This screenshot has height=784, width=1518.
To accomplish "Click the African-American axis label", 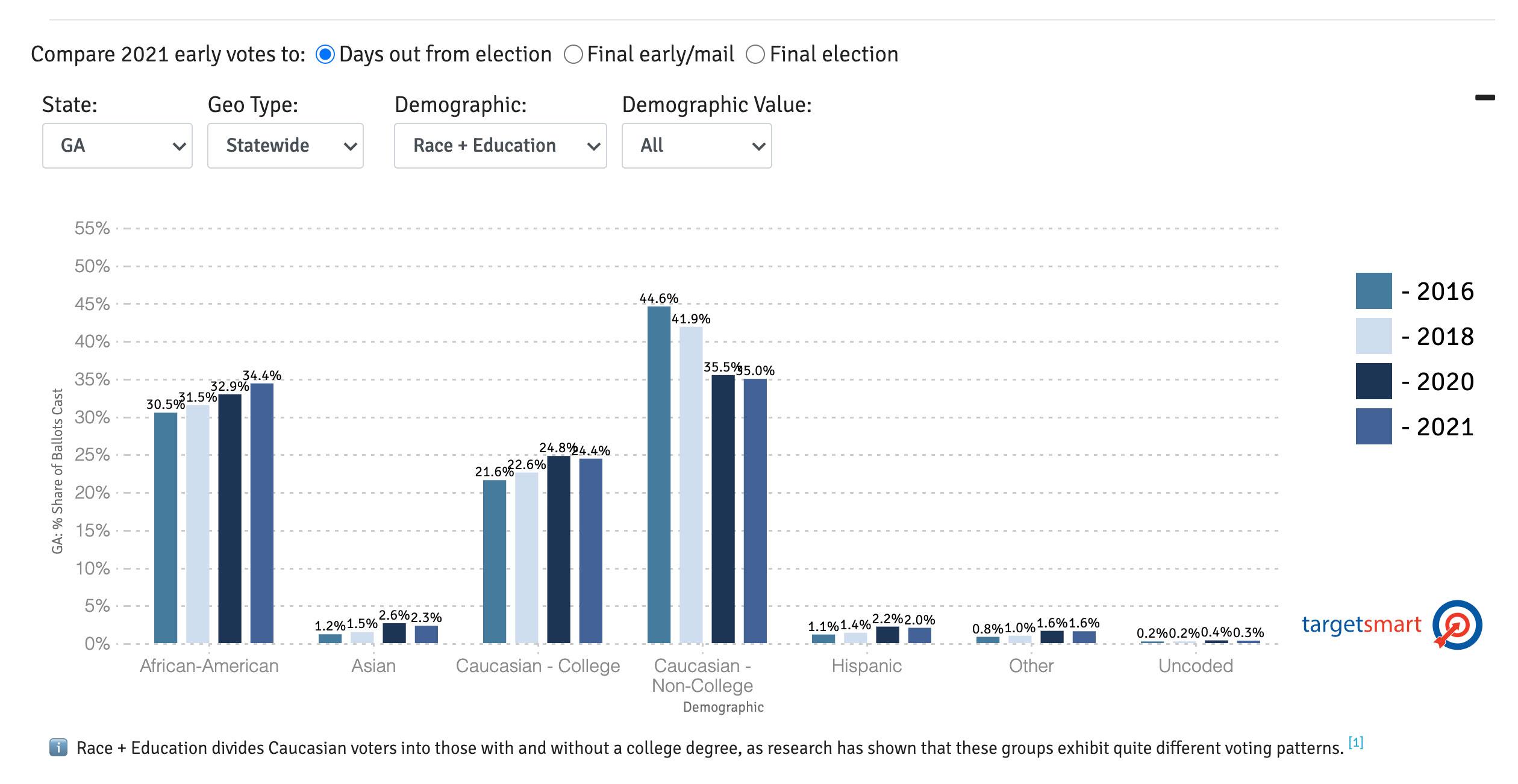I will [x=209, y=665].
